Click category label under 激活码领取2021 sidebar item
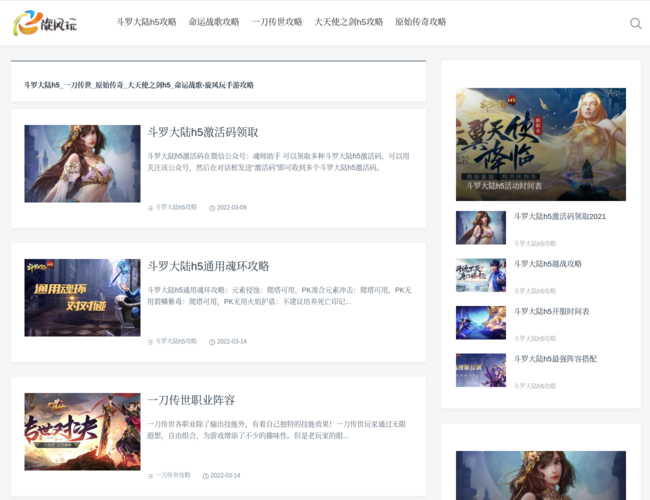The image size is (650, 500). 535,243
